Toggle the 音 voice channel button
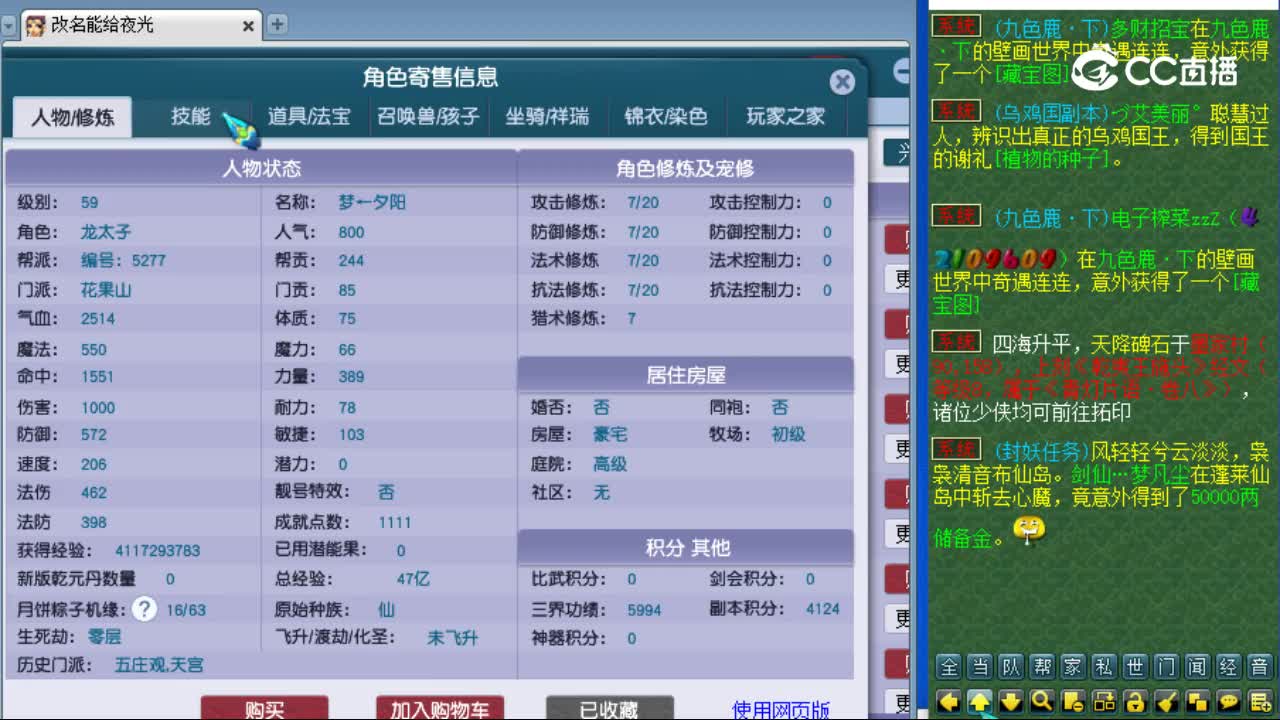1280x720 pixels. pos(1259,667)
